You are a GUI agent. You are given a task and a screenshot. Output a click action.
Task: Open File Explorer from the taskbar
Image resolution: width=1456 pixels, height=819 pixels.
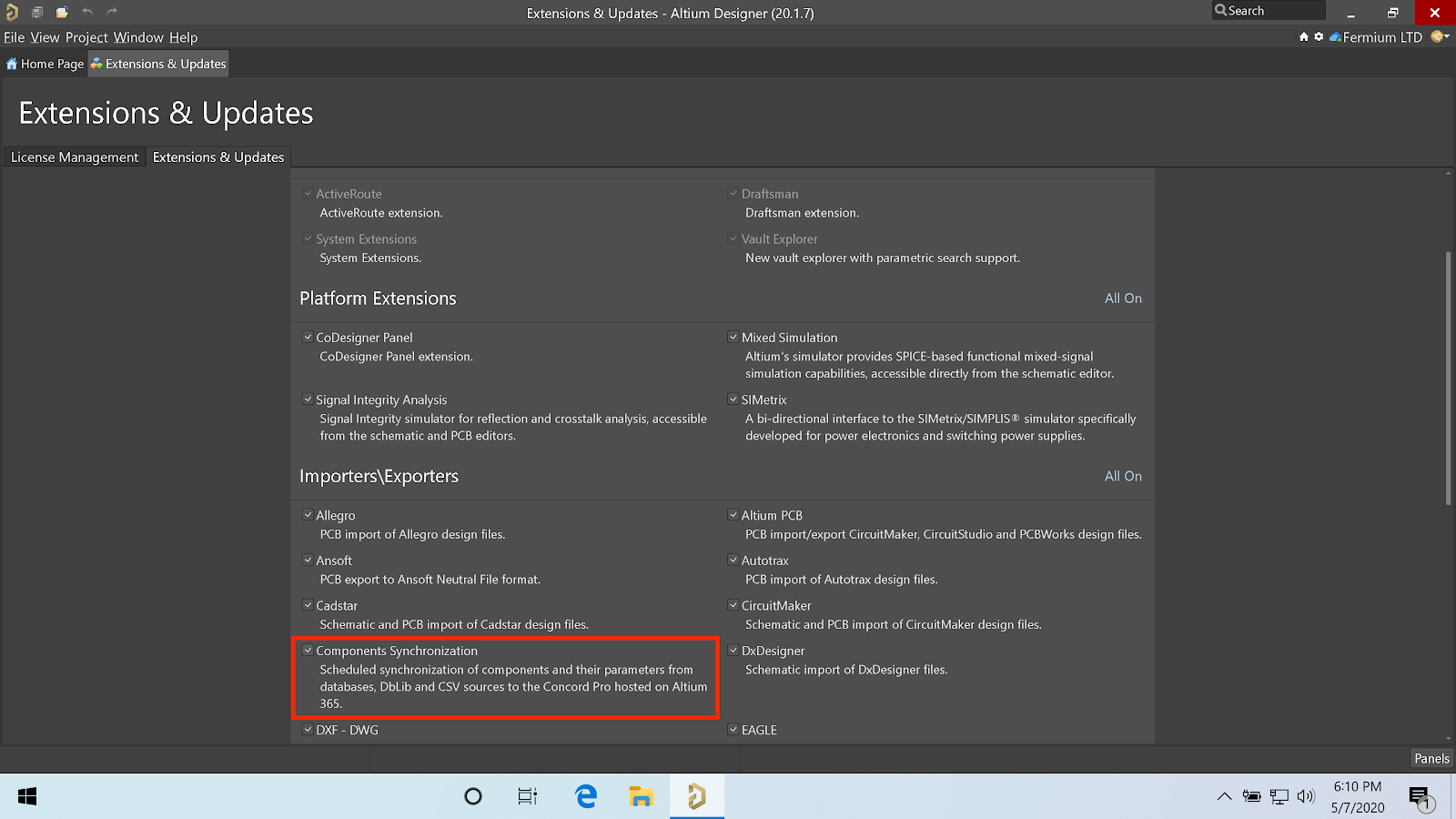[641, 796]
